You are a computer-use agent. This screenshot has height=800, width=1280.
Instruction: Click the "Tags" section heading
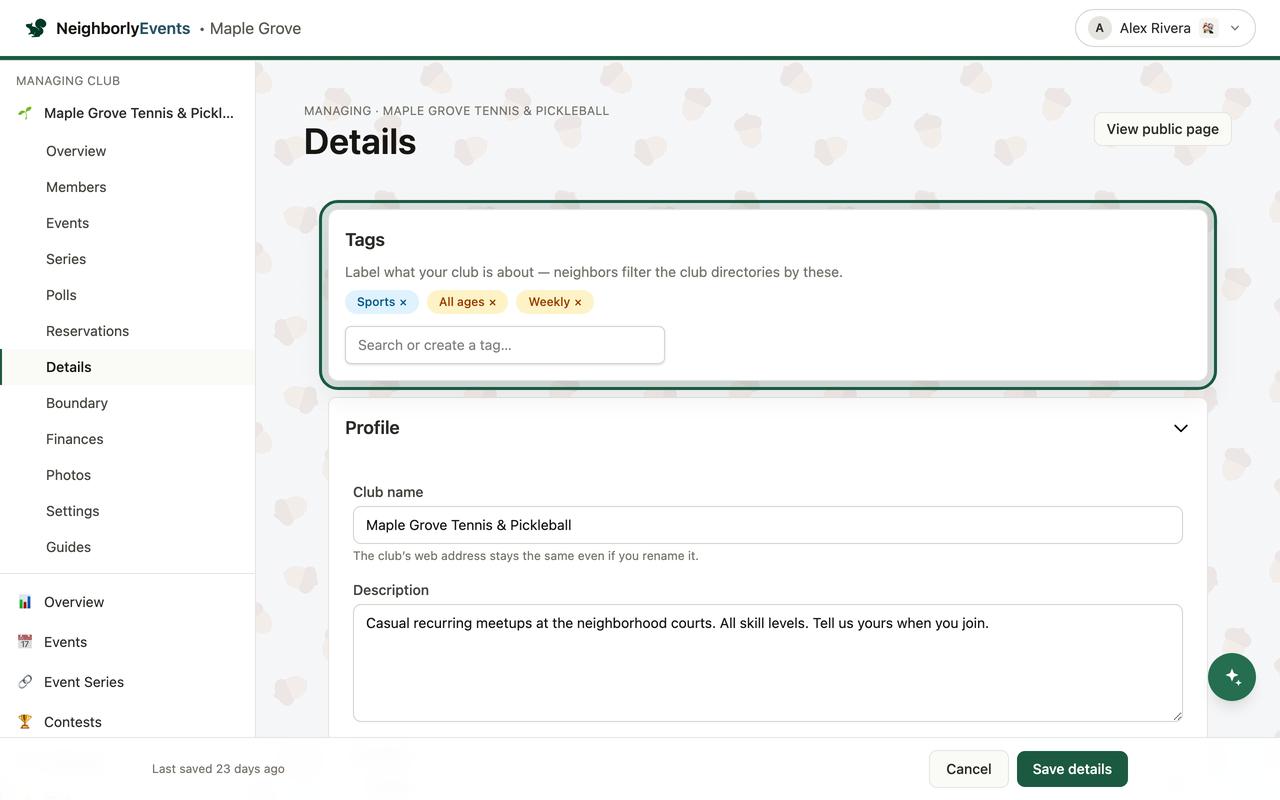[x=365, y=240]
